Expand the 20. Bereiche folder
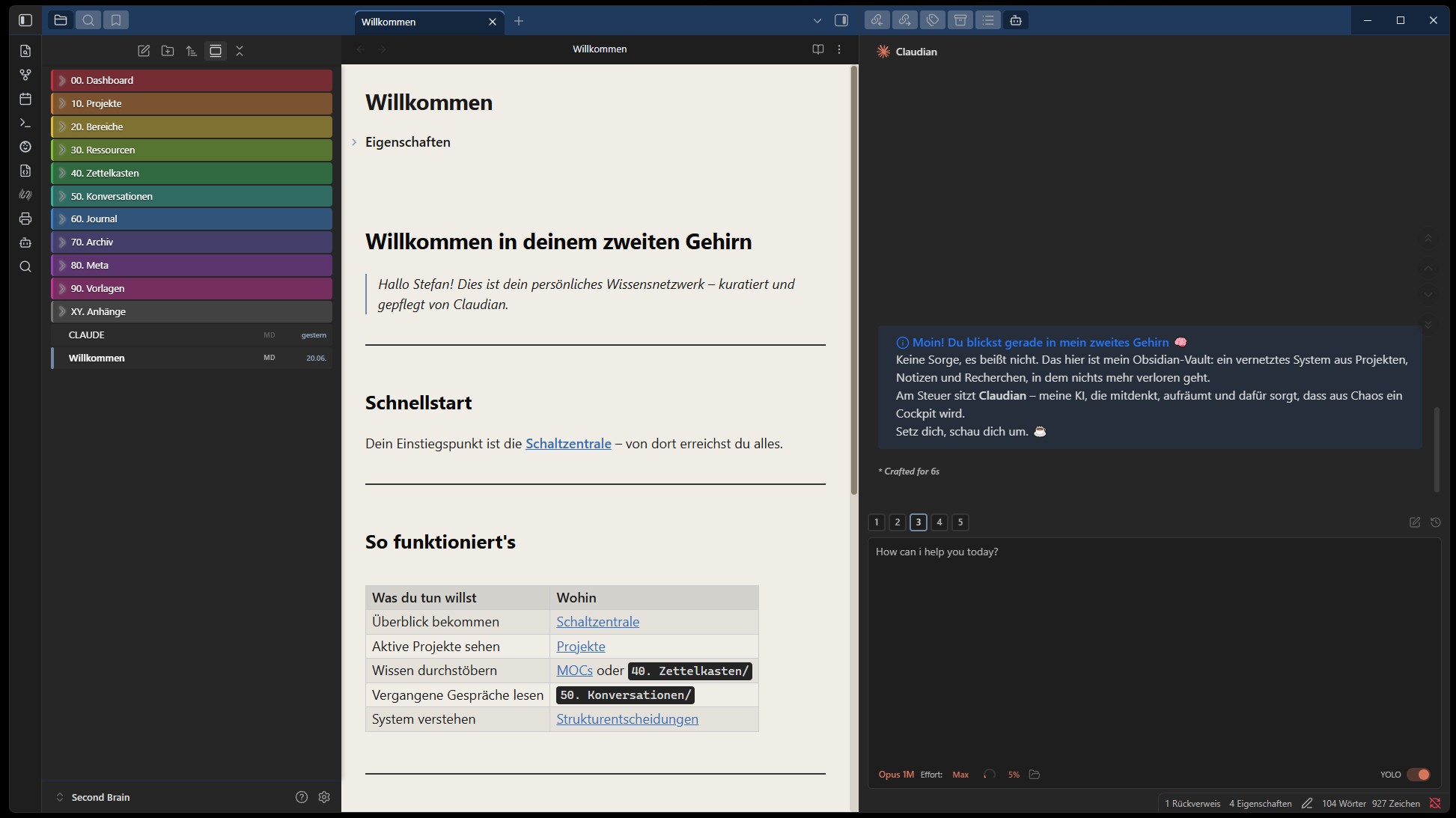 click(192, 126)
